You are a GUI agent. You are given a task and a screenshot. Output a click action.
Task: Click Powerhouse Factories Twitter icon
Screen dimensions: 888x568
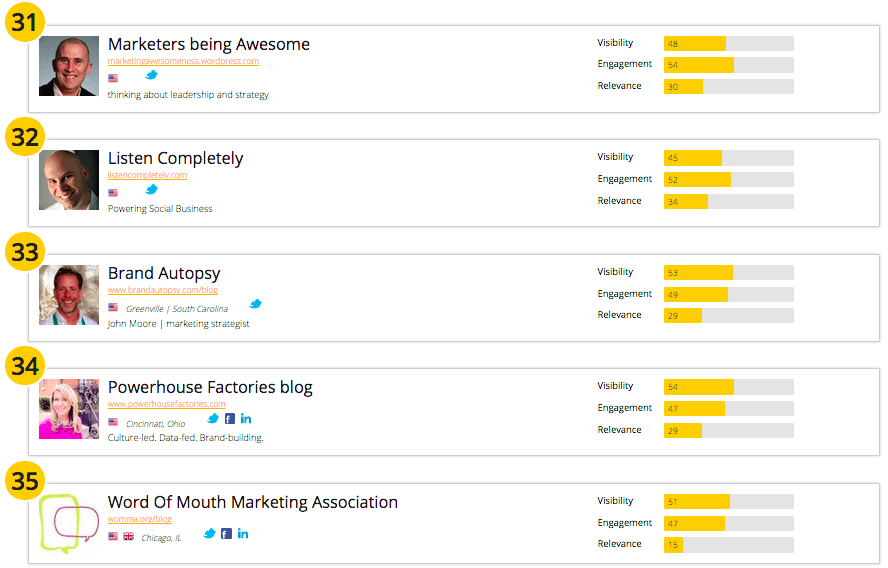tap(213, 418)
